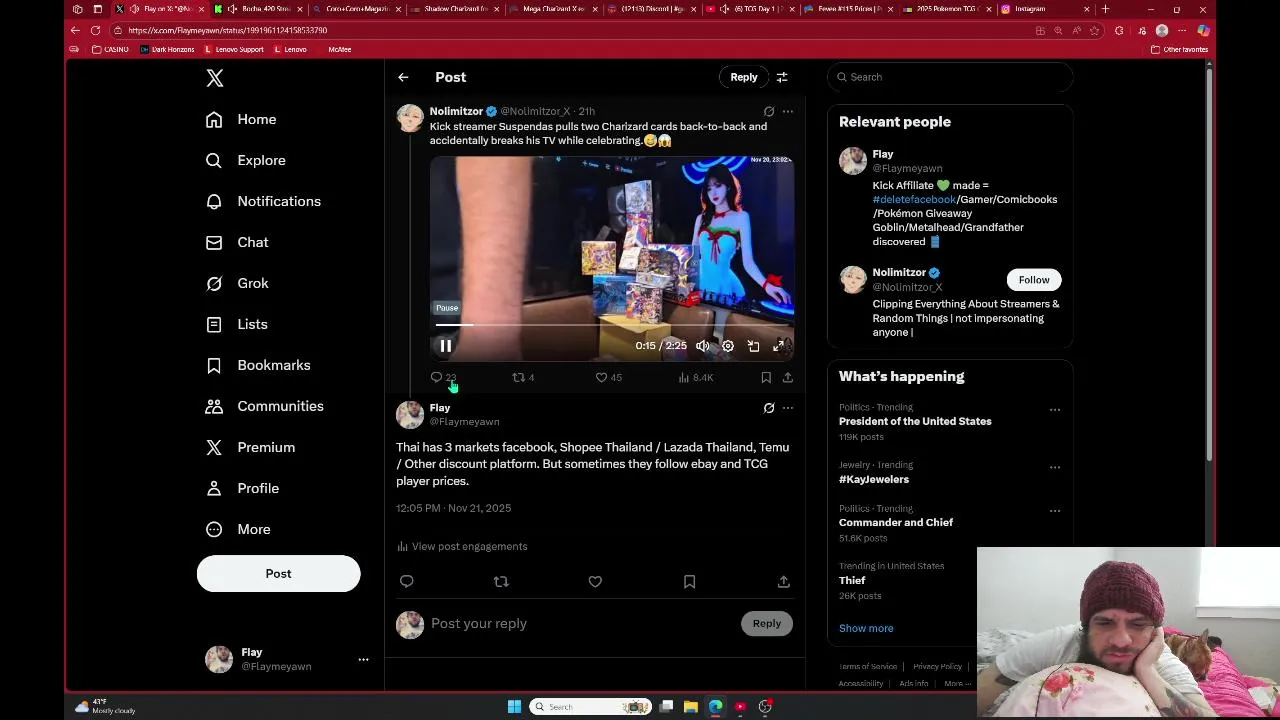Viewport: 1280px width, 720px height.
Task: Share the Nolimitzor post
Action: pyautogui.click(x=788, y=377)
